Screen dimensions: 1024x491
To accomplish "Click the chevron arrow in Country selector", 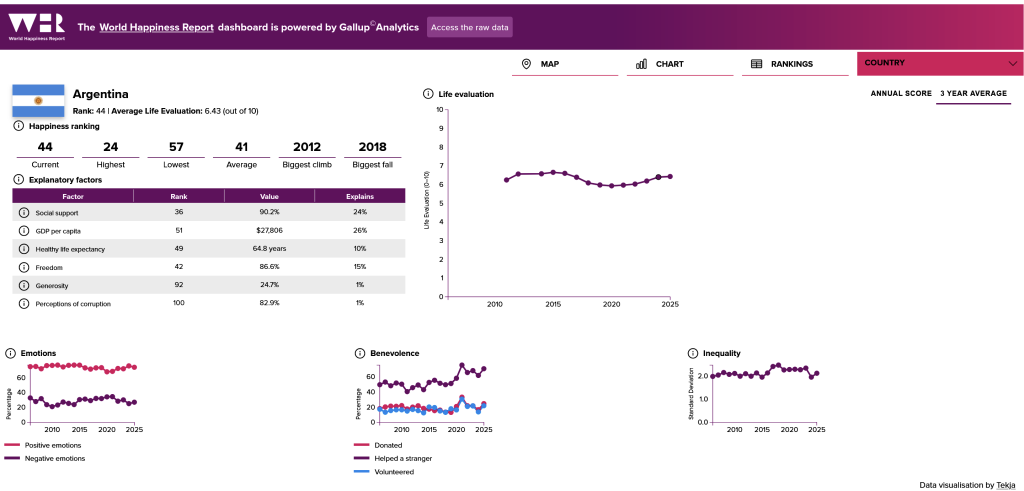I will [1012, 63].
